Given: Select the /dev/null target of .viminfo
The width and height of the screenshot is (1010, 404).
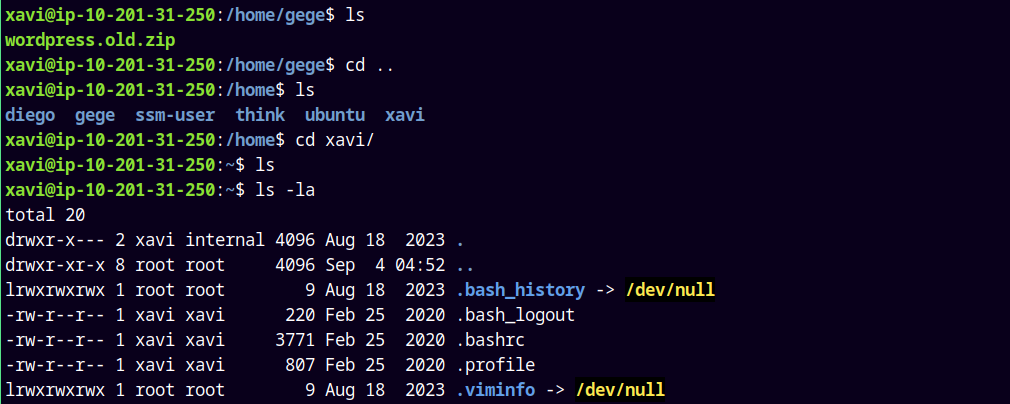Looking at the screenshot, I should coord(620,389).
